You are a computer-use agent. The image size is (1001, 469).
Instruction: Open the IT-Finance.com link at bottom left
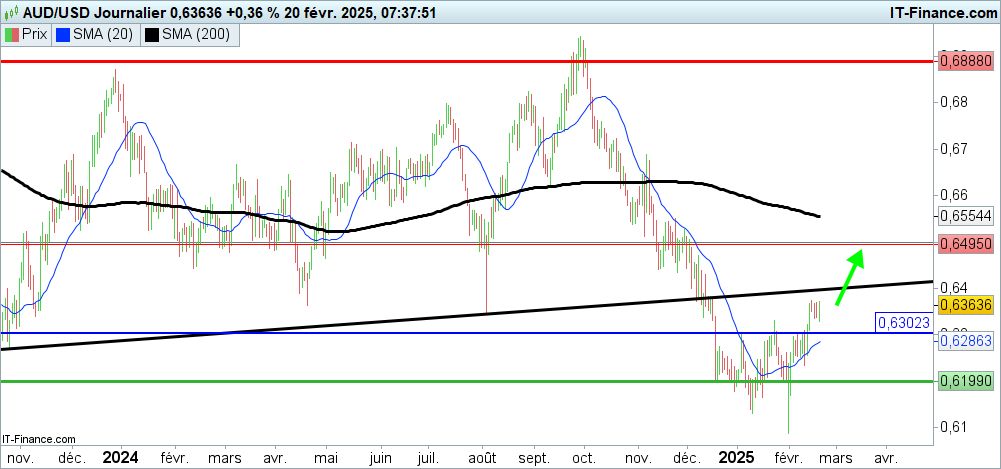[40, 439]
